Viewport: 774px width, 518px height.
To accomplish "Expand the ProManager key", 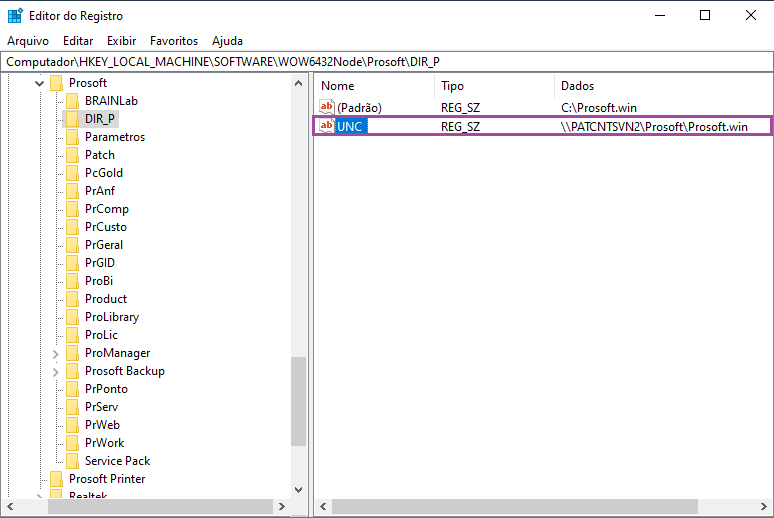I will click(x=56, y=354).
